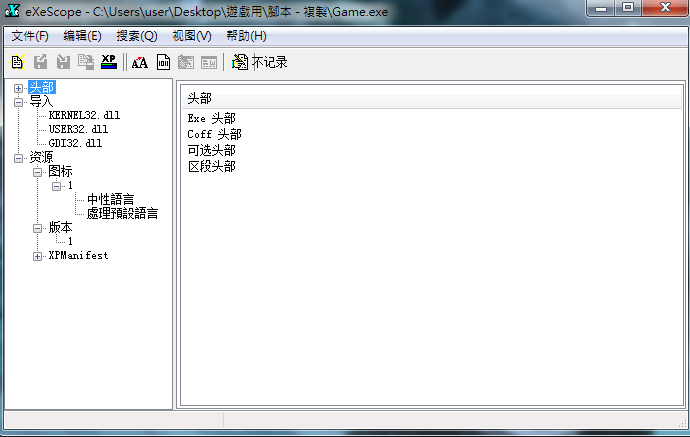Click the XP manifest toolbar icon

[x=109, y=62]
